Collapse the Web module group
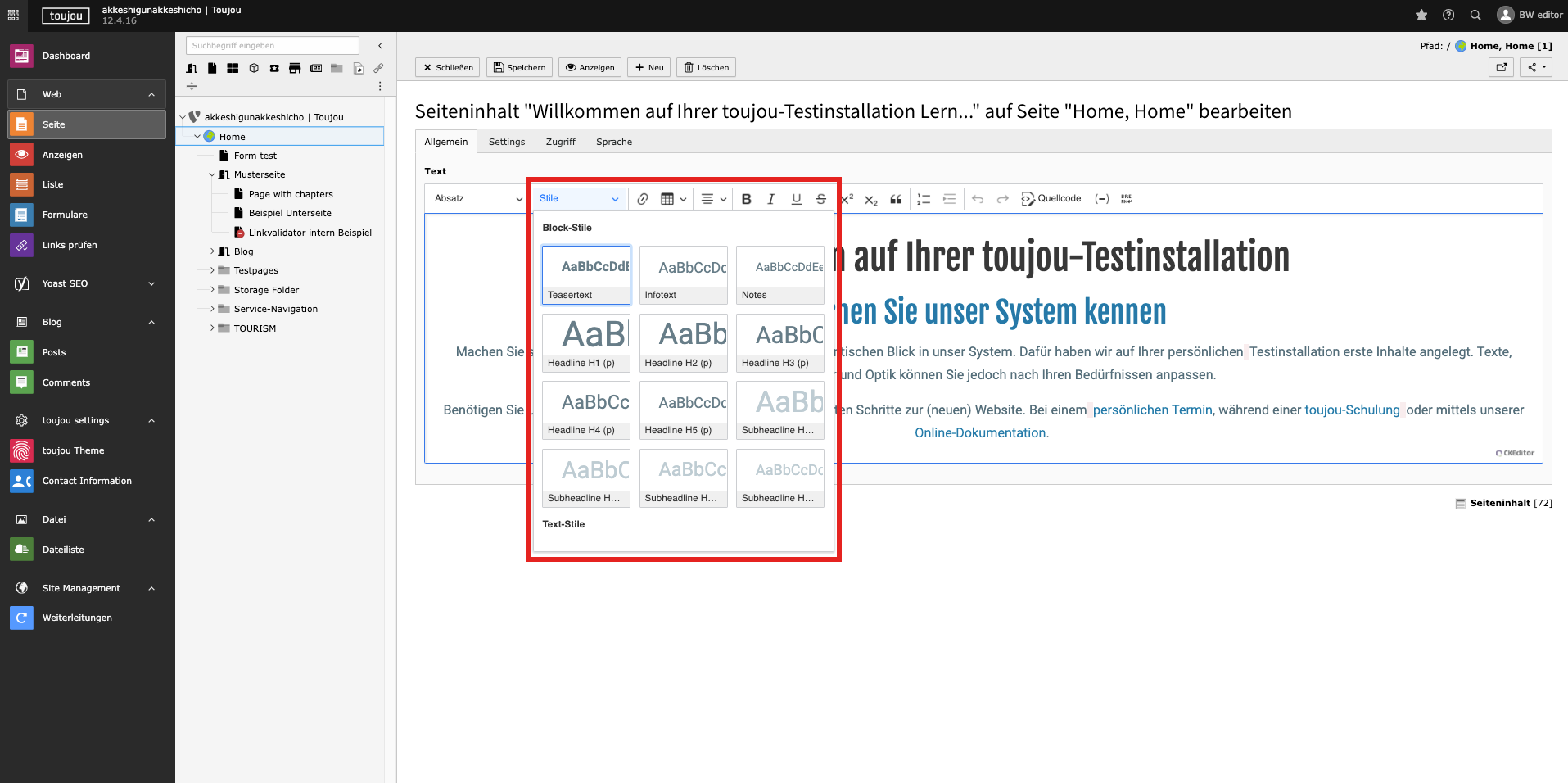Image resolution: width=1568 pixels, height=783 pixels. click(88, 94)
